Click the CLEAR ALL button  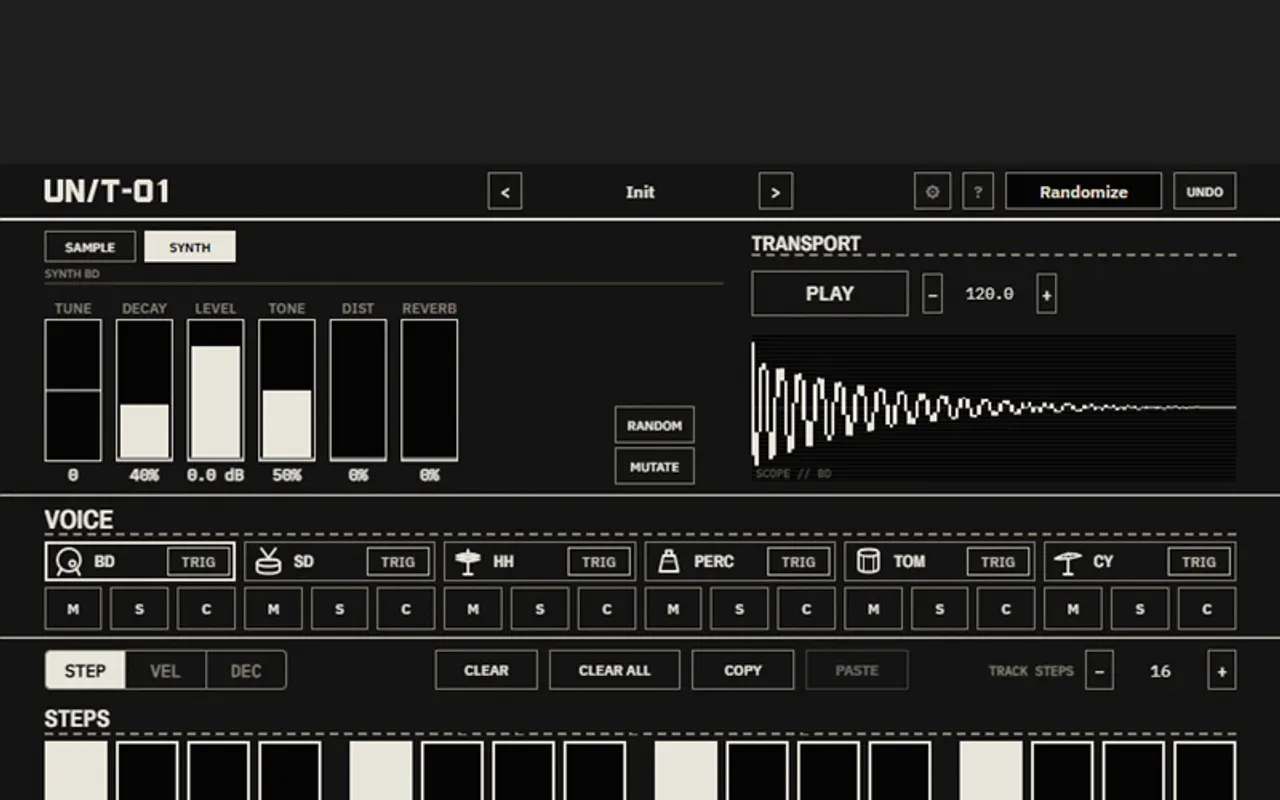(x=615, y=671)
